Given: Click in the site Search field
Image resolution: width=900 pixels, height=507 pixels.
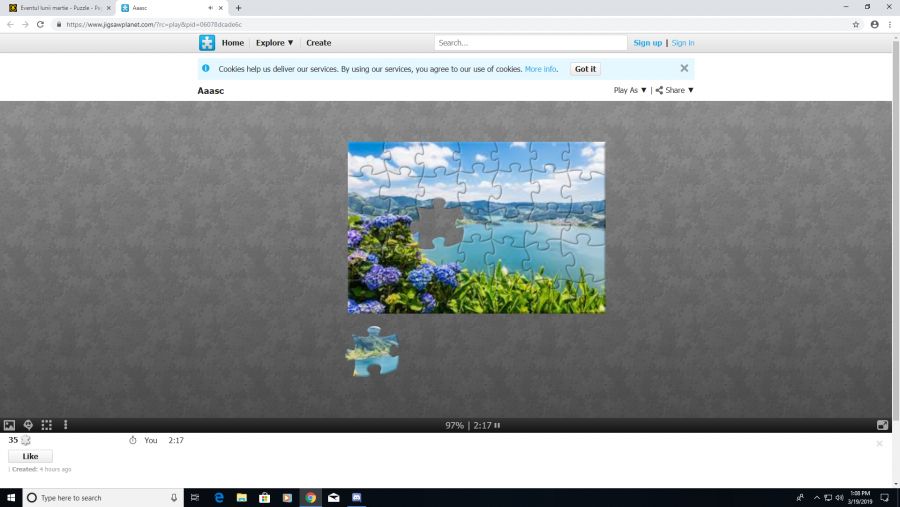Looking at the screenshot, I should click(530, 43).
